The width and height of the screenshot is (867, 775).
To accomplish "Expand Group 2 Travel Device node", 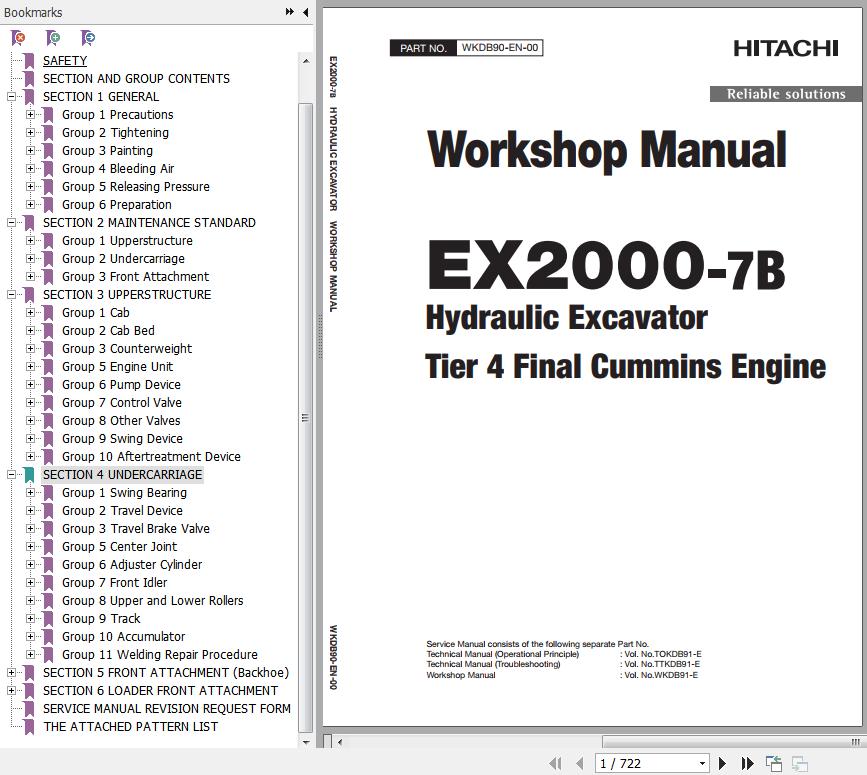I will pyautogui.click(x=30, y=511).
